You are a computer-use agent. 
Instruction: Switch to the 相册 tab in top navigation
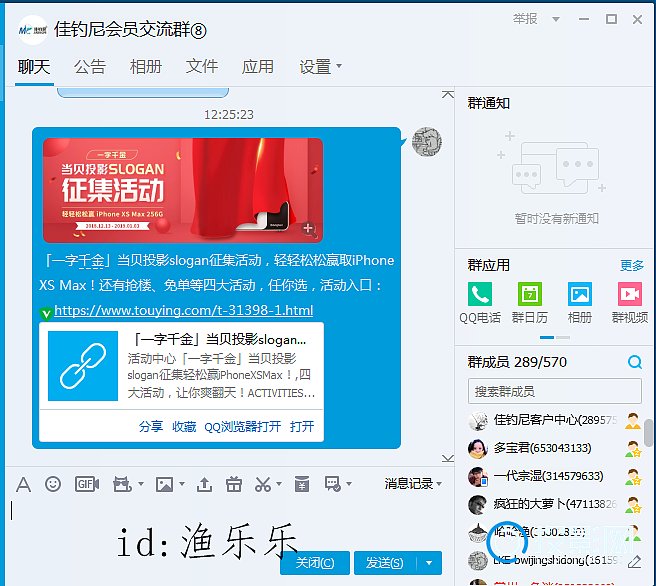(x=146, y=67)
